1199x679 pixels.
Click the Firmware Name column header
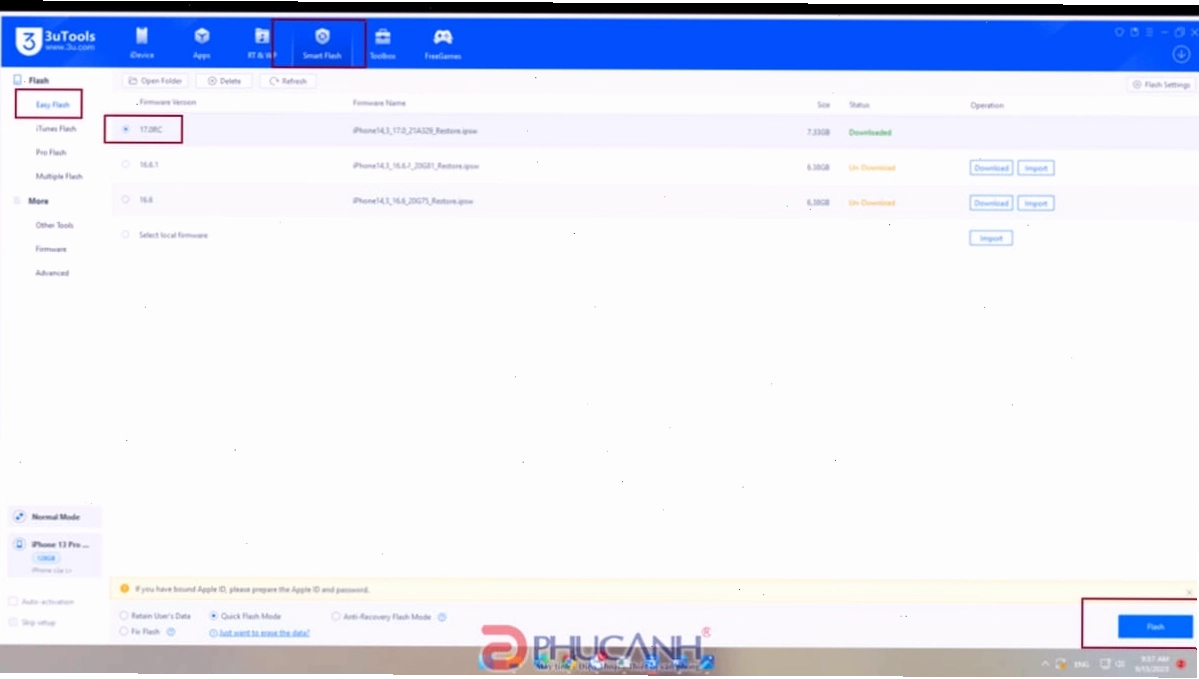click(379, 102)
